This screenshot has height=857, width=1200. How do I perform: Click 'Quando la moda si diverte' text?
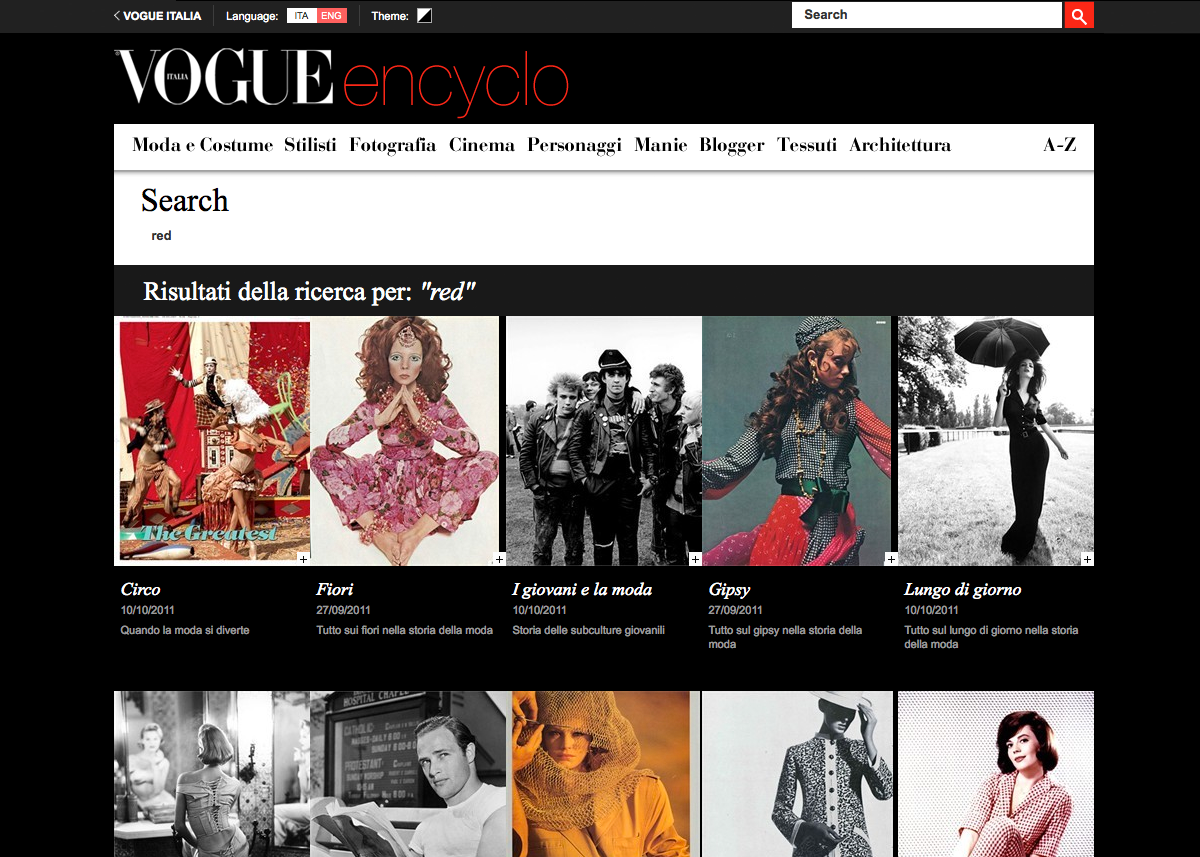coord(185,630)
